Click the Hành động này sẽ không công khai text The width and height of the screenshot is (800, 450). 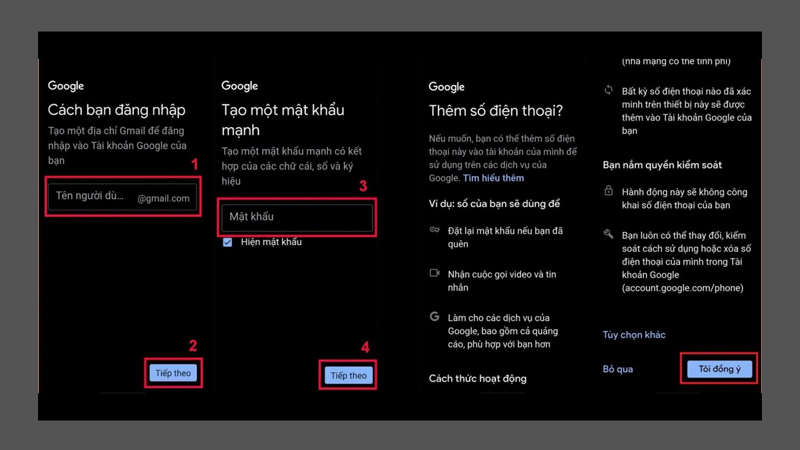(x=684, y=198)
